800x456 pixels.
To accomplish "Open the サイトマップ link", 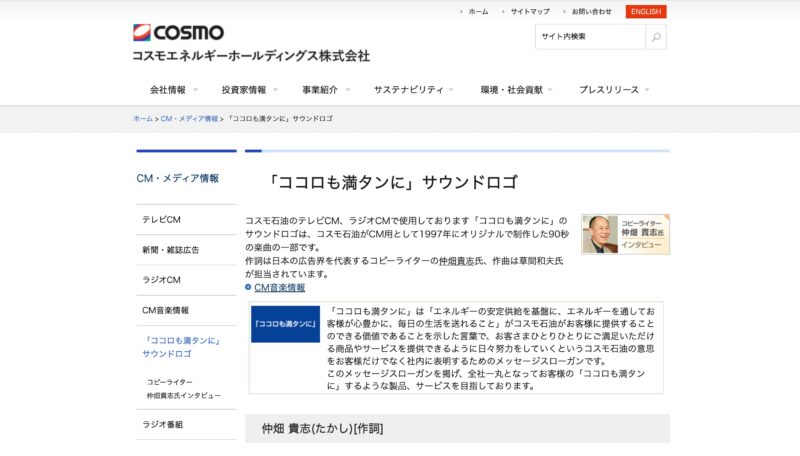I will pyautogui.click(x=530, y=12).
